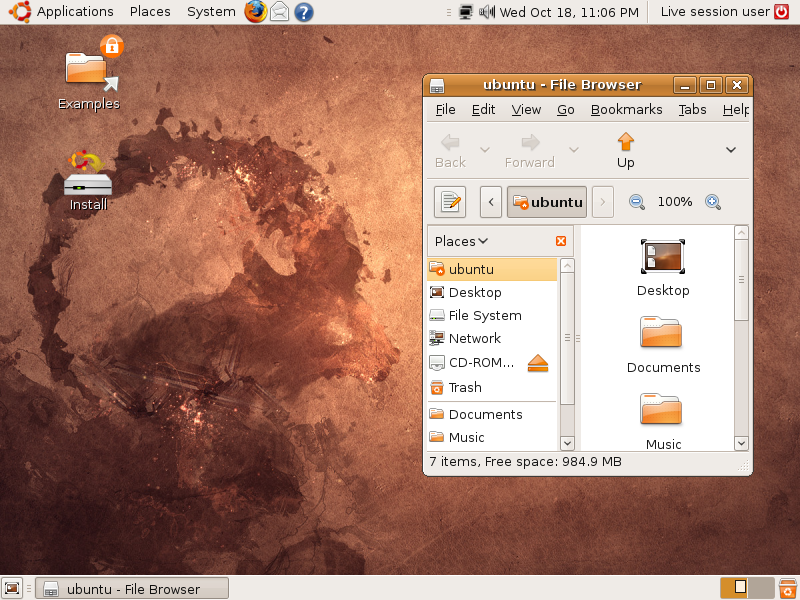Launch Firefox from the top panel
Image resolution: width=800 pixels, height=600 pixels.
256,12
